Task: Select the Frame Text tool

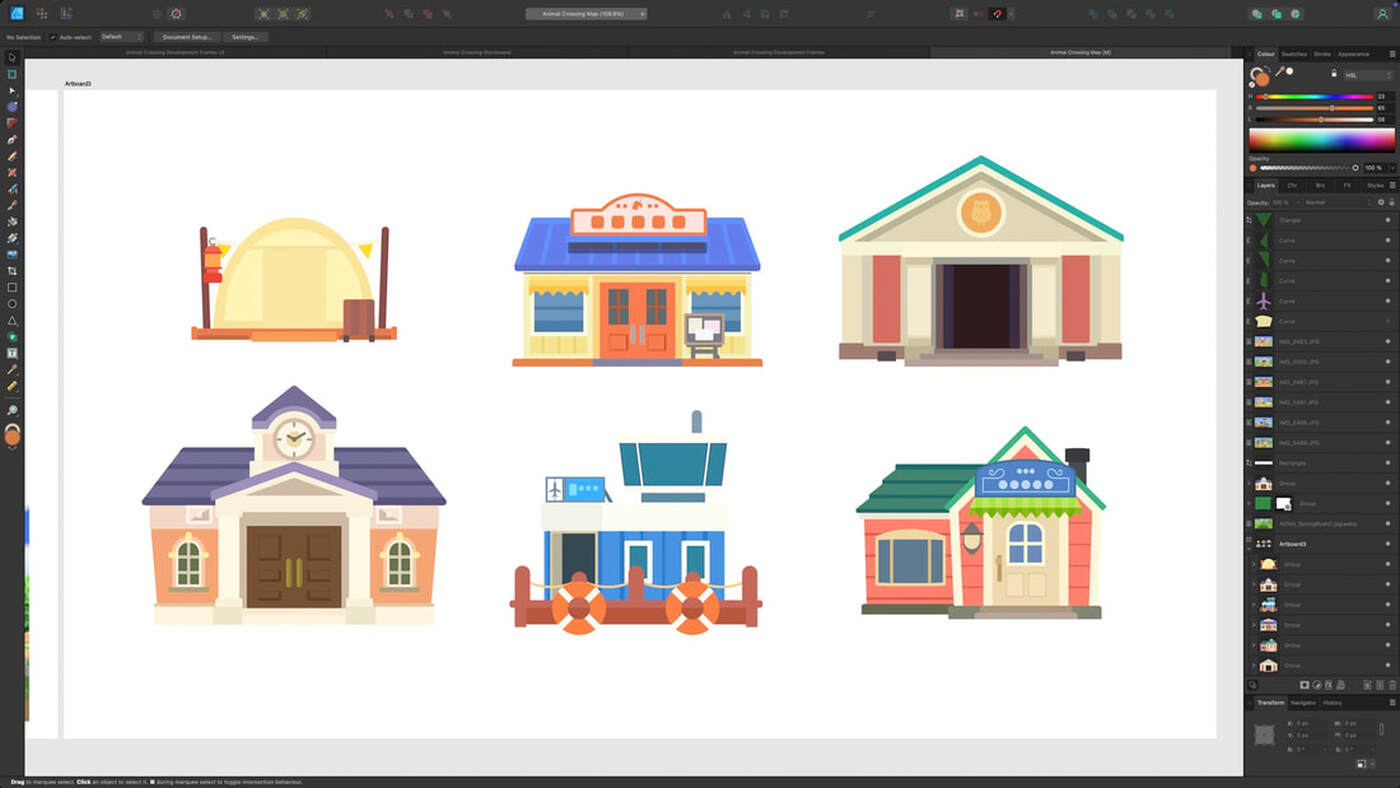Action: point(12,353)
